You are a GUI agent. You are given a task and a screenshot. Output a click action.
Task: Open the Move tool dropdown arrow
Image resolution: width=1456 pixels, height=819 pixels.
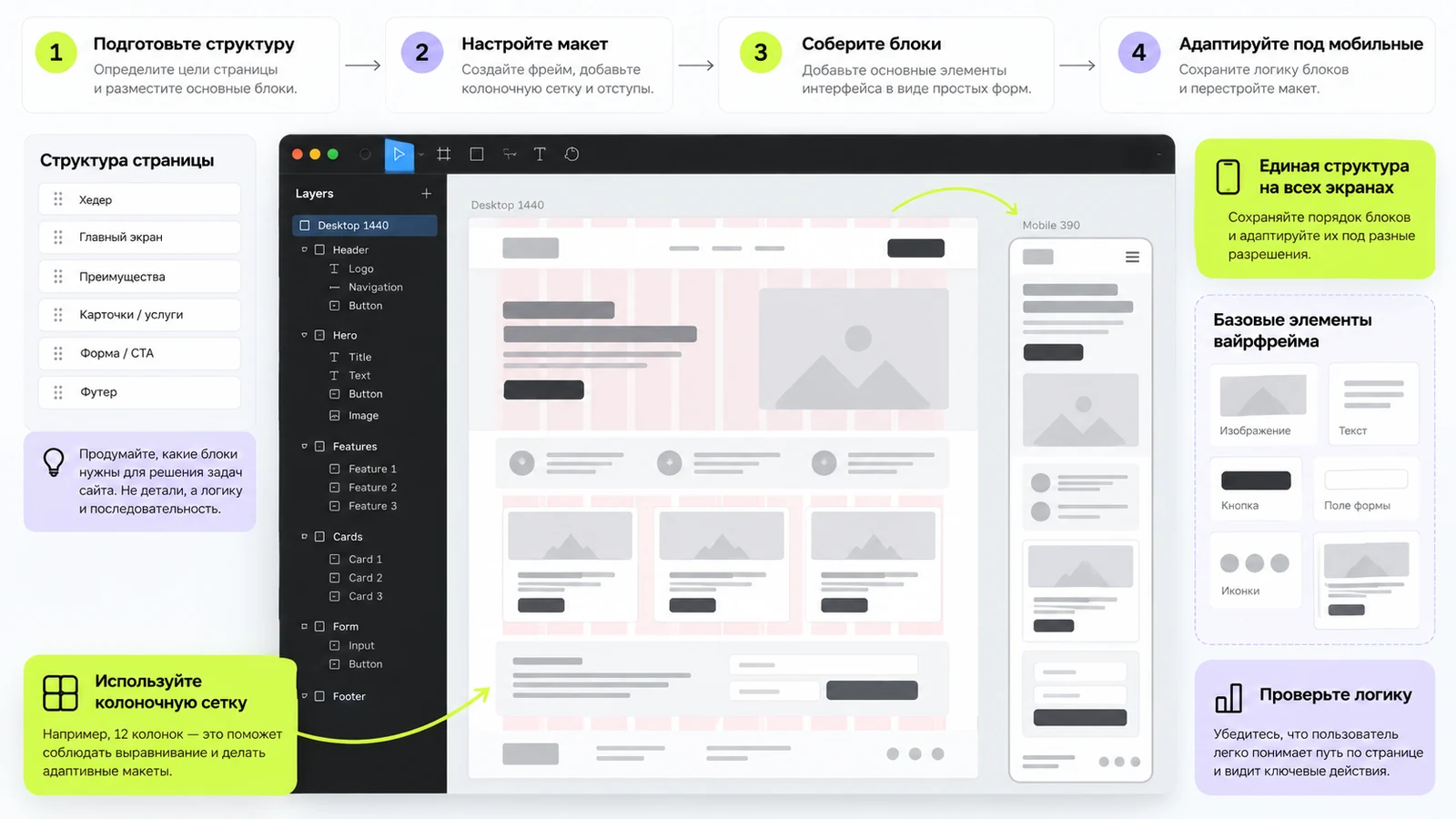(x=421, y=155)
